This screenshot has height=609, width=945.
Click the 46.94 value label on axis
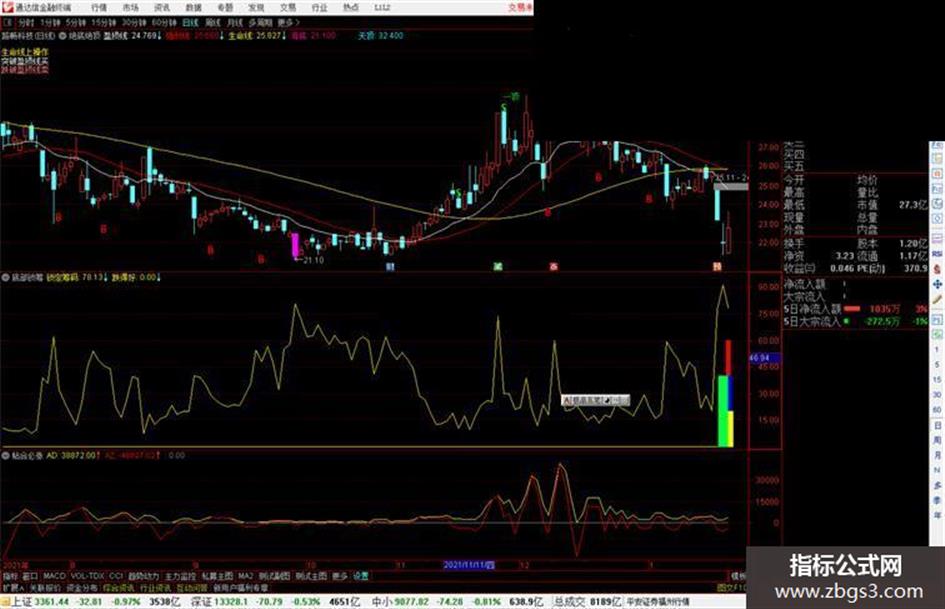tap(764, 358)
